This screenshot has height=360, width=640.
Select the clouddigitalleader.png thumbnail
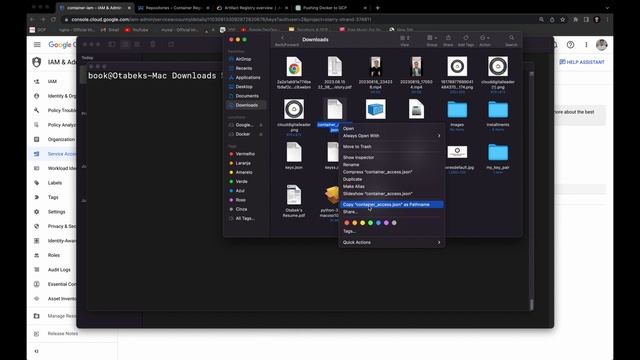[294, 109]
